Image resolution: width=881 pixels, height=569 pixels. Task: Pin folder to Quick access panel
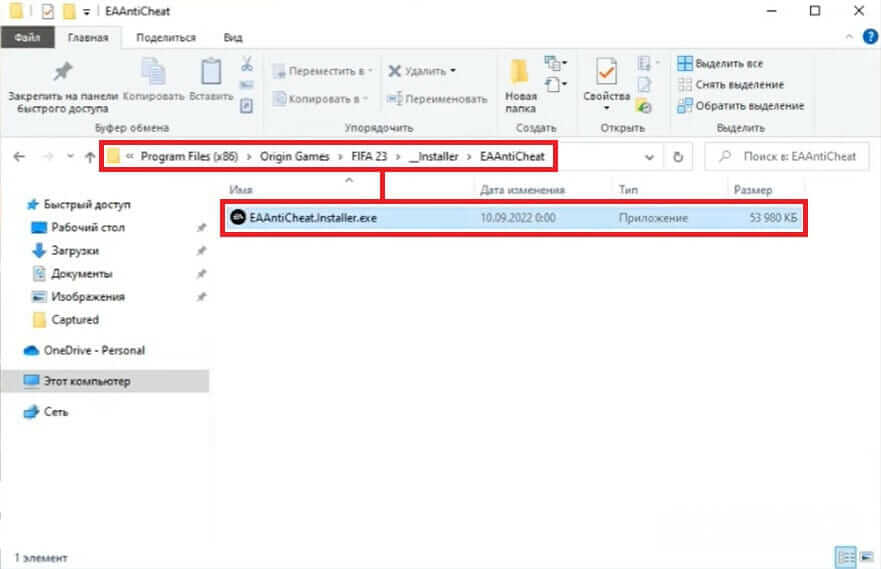tap(63, 86)
